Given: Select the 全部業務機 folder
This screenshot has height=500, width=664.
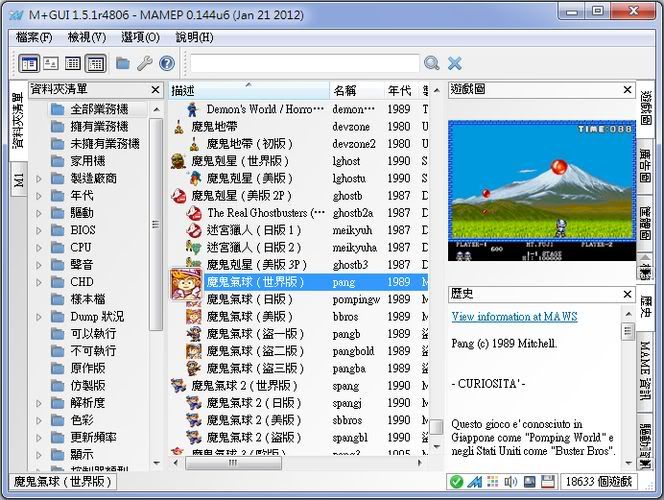Looking at the screenshot, I should [x=99, y=109].
